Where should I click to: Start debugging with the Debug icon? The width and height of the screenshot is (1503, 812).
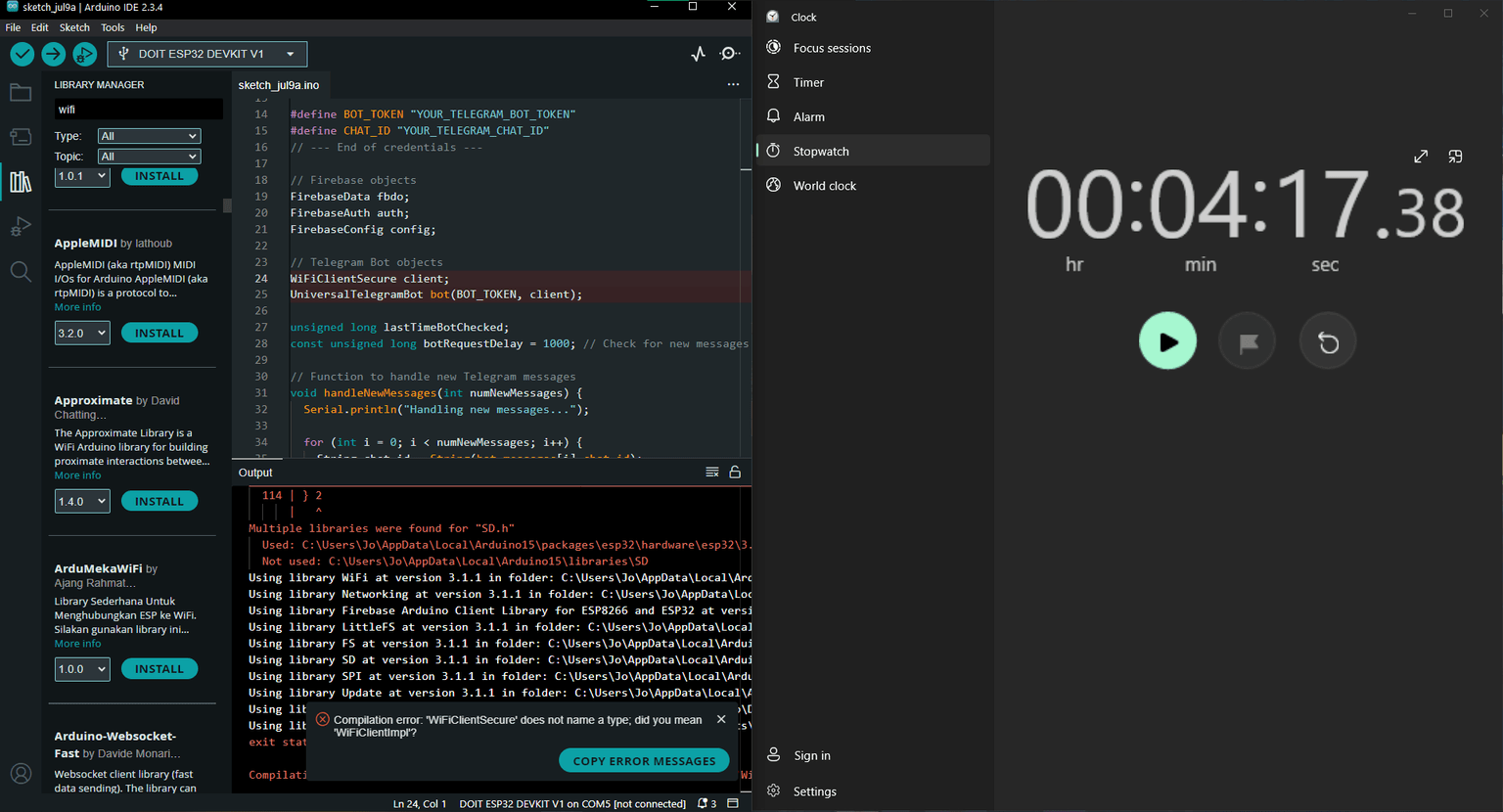point(84,54)
